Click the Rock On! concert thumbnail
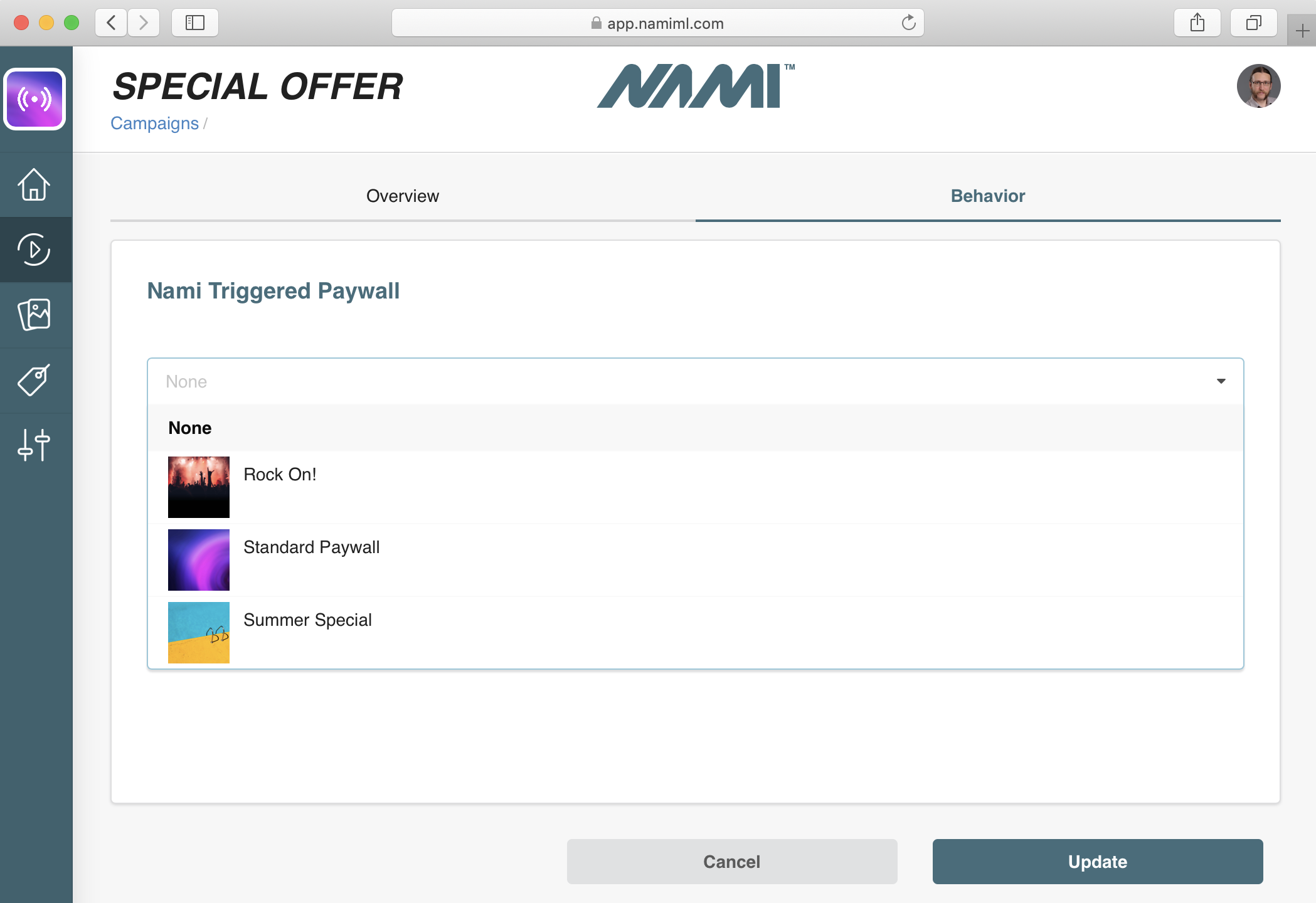The image size is (1316, 903). (x=199, y=487)
